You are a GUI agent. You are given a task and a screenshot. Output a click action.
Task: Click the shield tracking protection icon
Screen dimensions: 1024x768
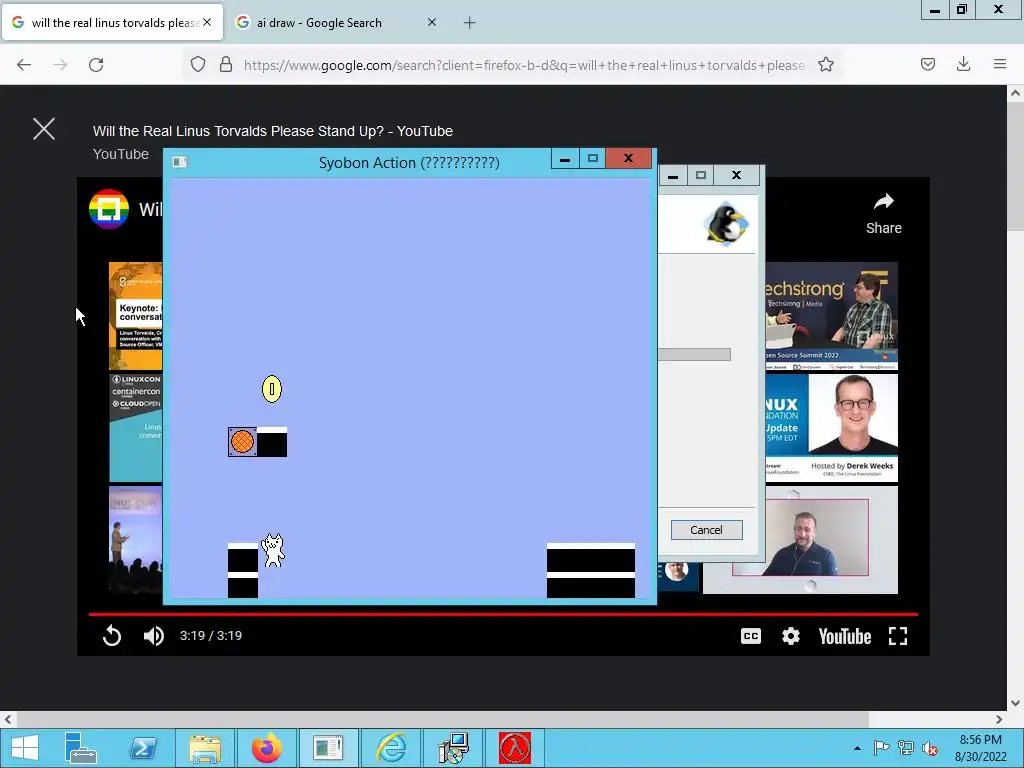(198, 65)
